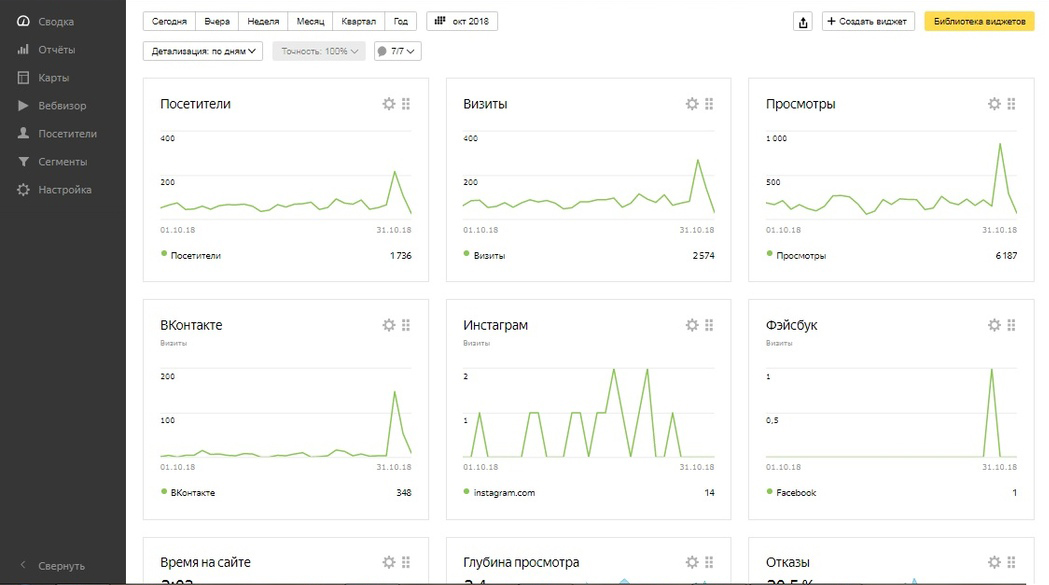This screenshot has height=585, width=1049.
Task: Click the drag handle on Фэйсбук widget
Action: coord(1012,325)
